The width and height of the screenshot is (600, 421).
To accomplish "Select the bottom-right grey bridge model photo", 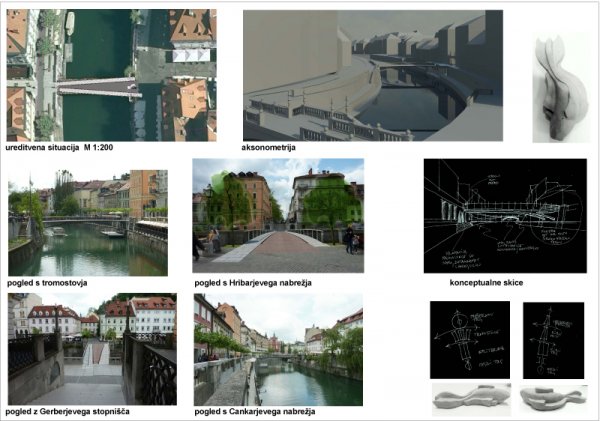I will click(554, 399).
